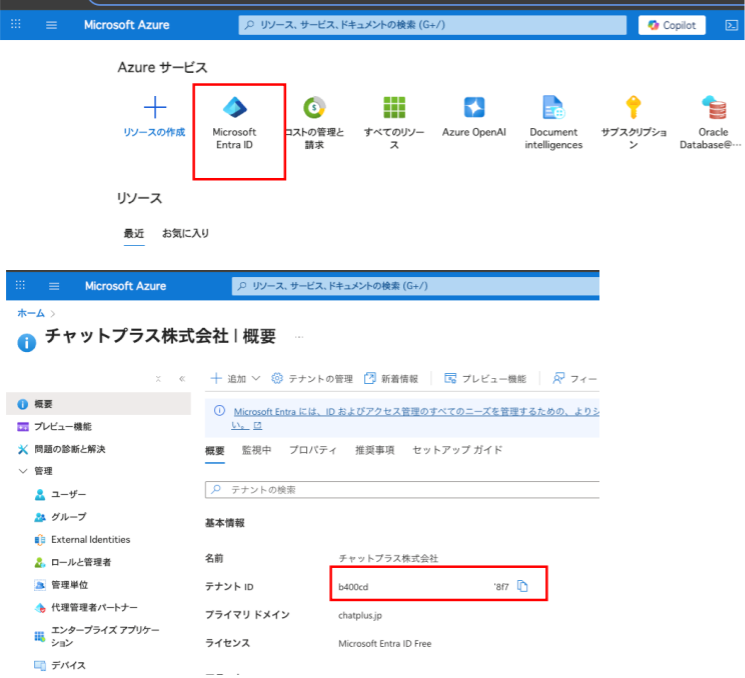This screenshot has height=678, width=745.
Task: Focus the lower Azure header search box
Action: coord(415,286)
